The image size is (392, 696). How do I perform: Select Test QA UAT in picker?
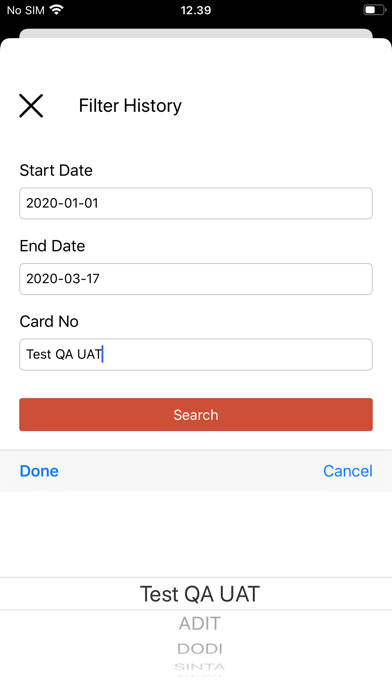(200, 594)
